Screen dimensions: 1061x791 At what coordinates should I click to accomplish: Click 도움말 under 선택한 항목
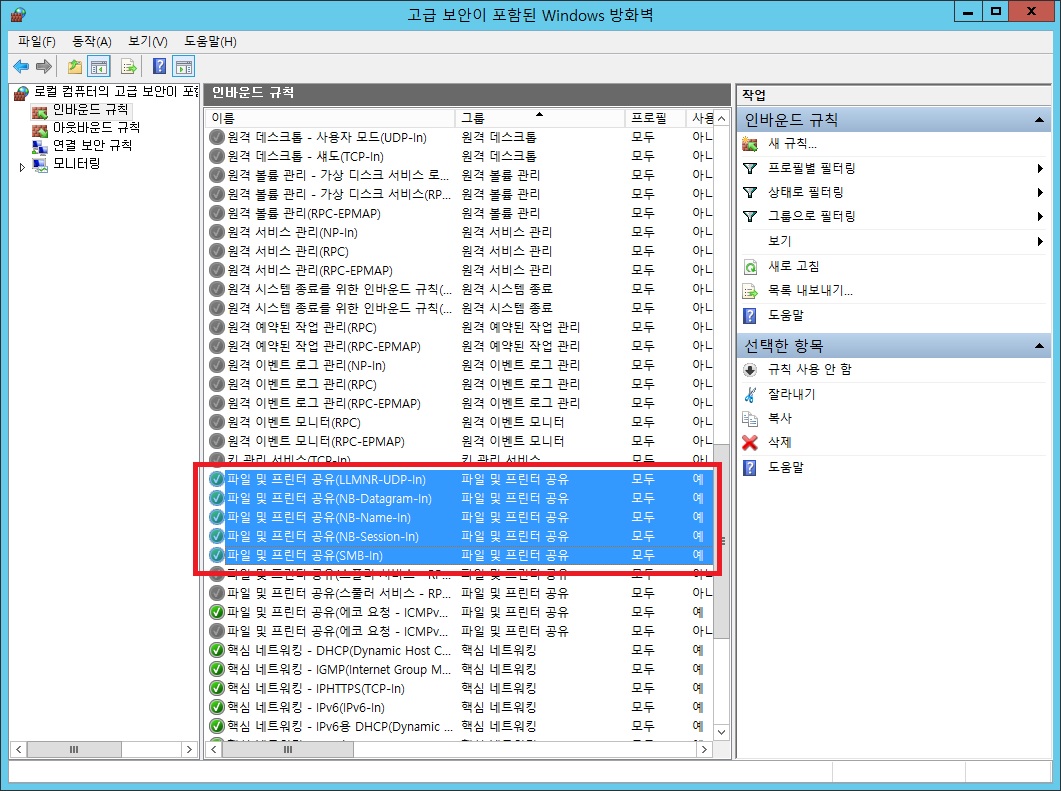tap(786, 467)
